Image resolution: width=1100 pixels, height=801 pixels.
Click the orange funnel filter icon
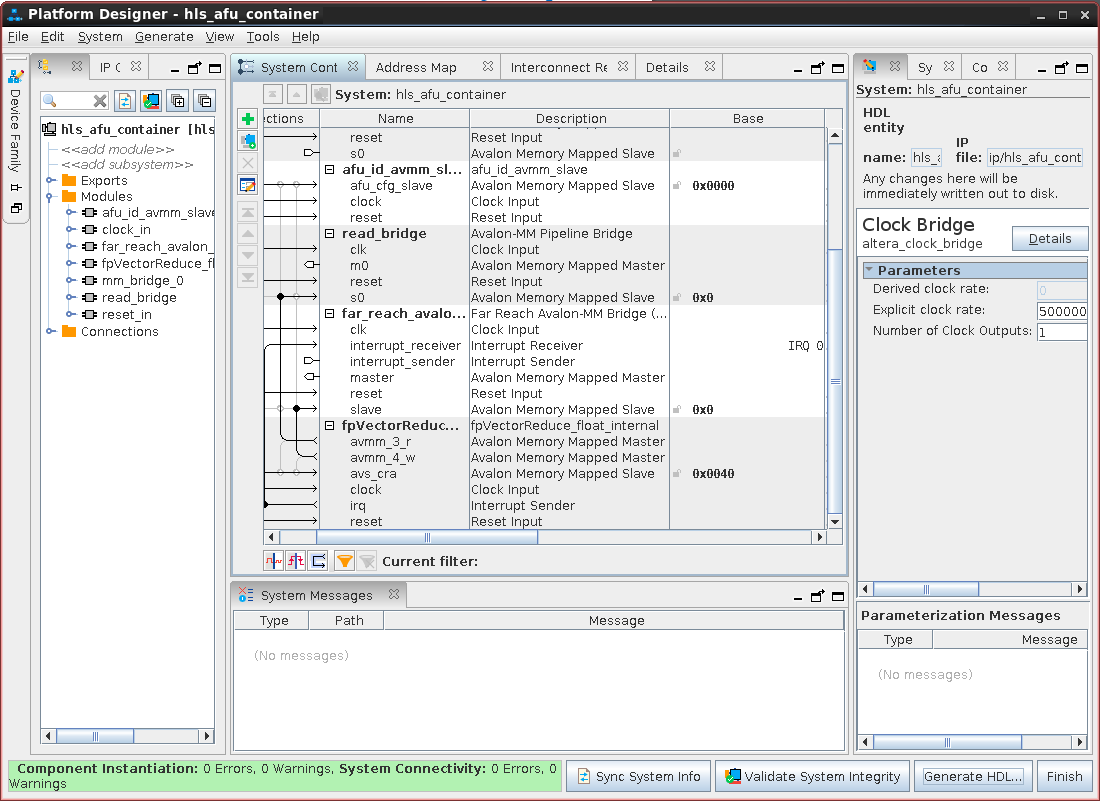click(344, 561)
